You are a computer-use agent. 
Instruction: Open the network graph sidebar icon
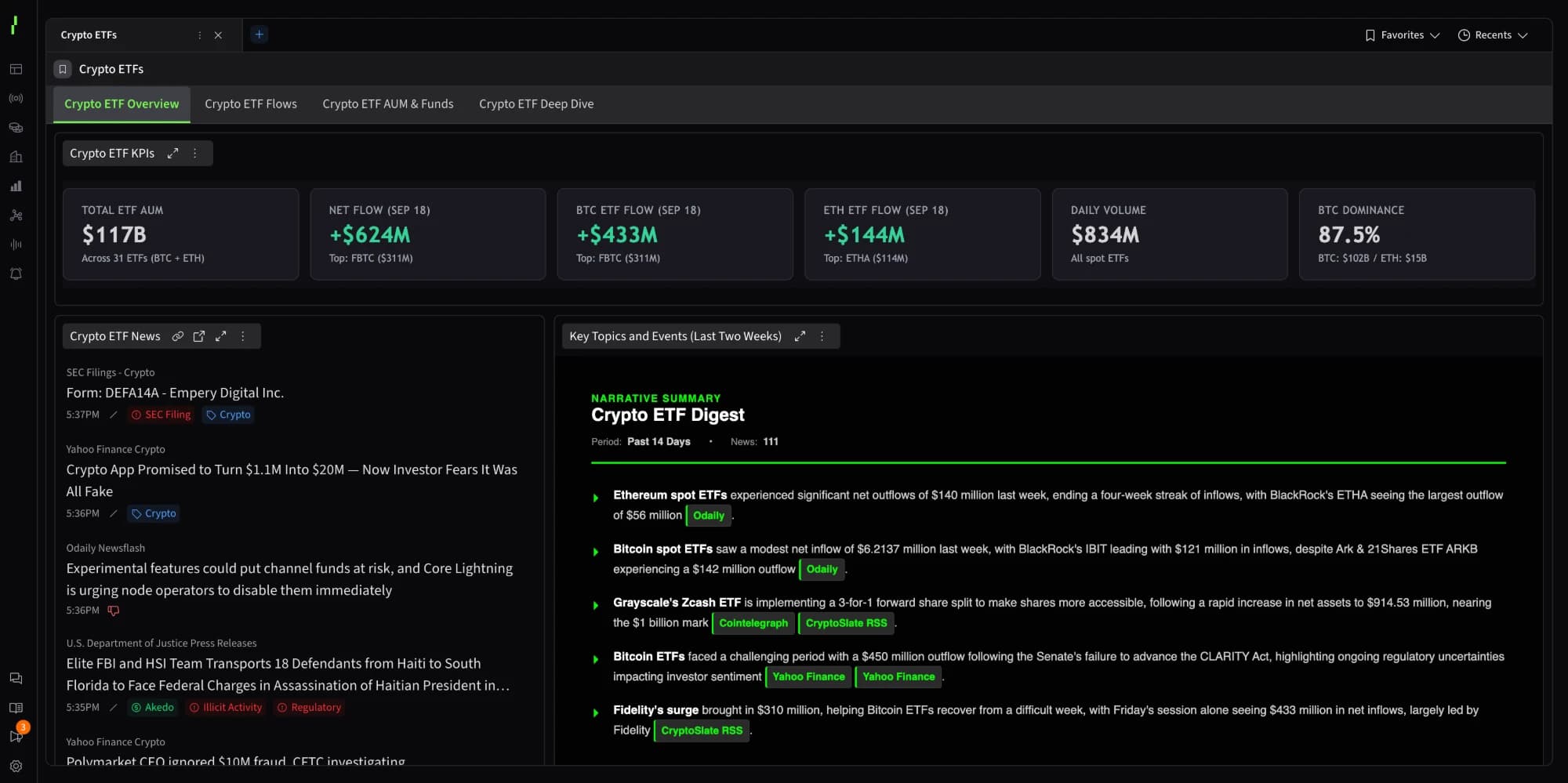pos(16,216)
